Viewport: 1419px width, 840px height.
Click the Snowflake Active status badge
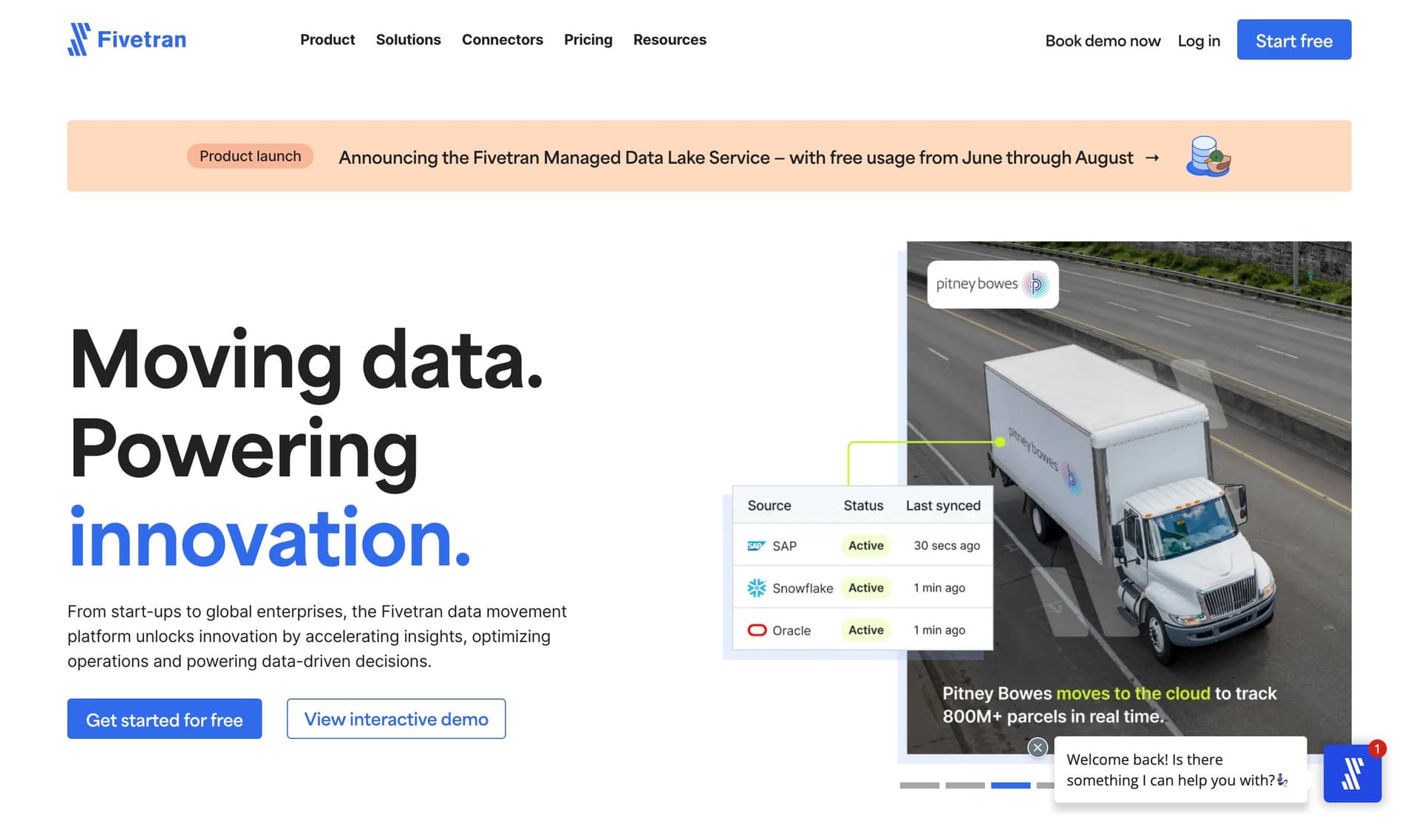[x=865, y=588]
